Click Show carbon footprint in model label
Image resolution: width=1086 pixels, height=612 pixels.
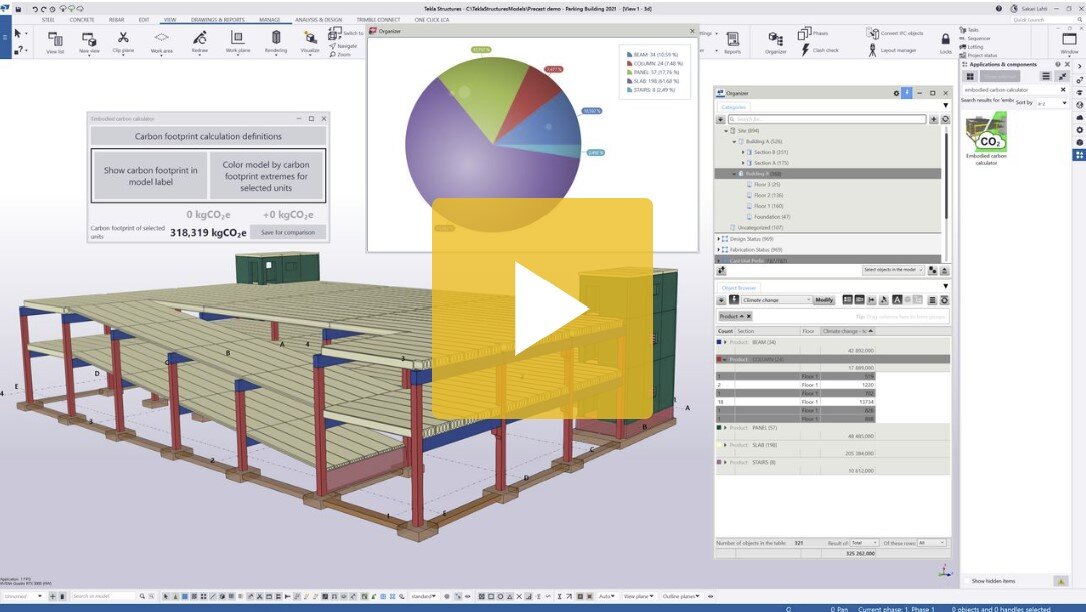click(x=150, y=176)
